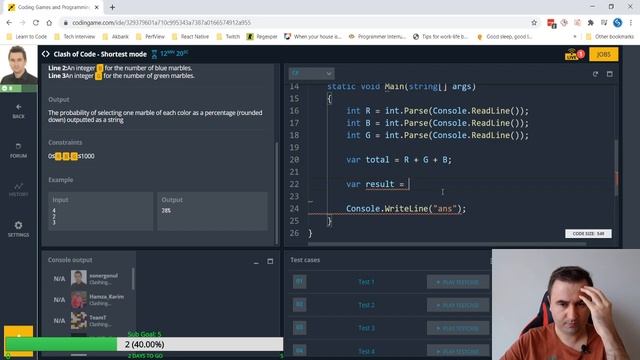Click the editor vertical scrollbar
This screenshot has height=360, width=640.
tap(616, 167)
